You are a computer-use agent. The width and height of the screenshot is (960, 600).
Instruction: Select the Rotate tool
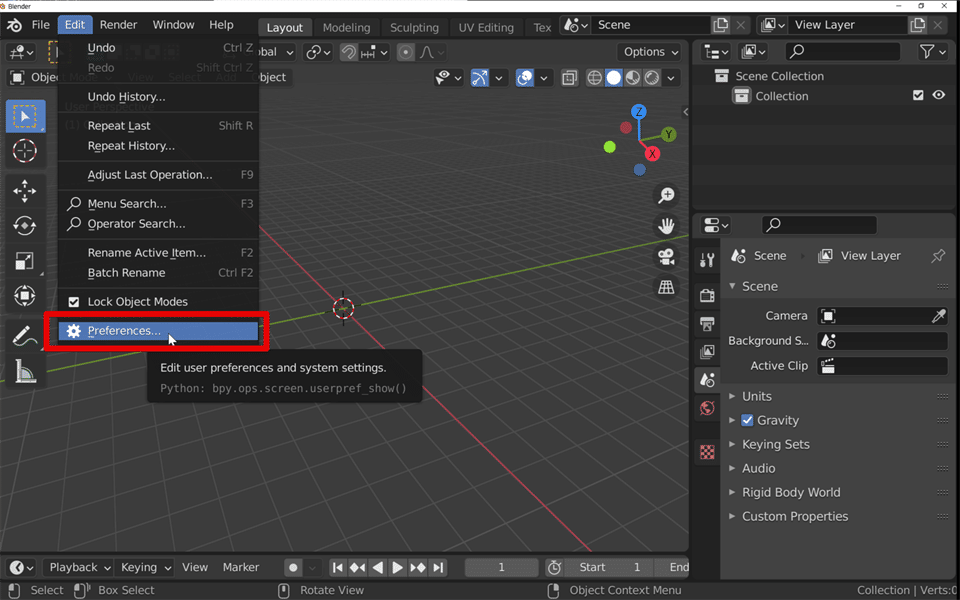pyautogui.click(x=25, y=226)
